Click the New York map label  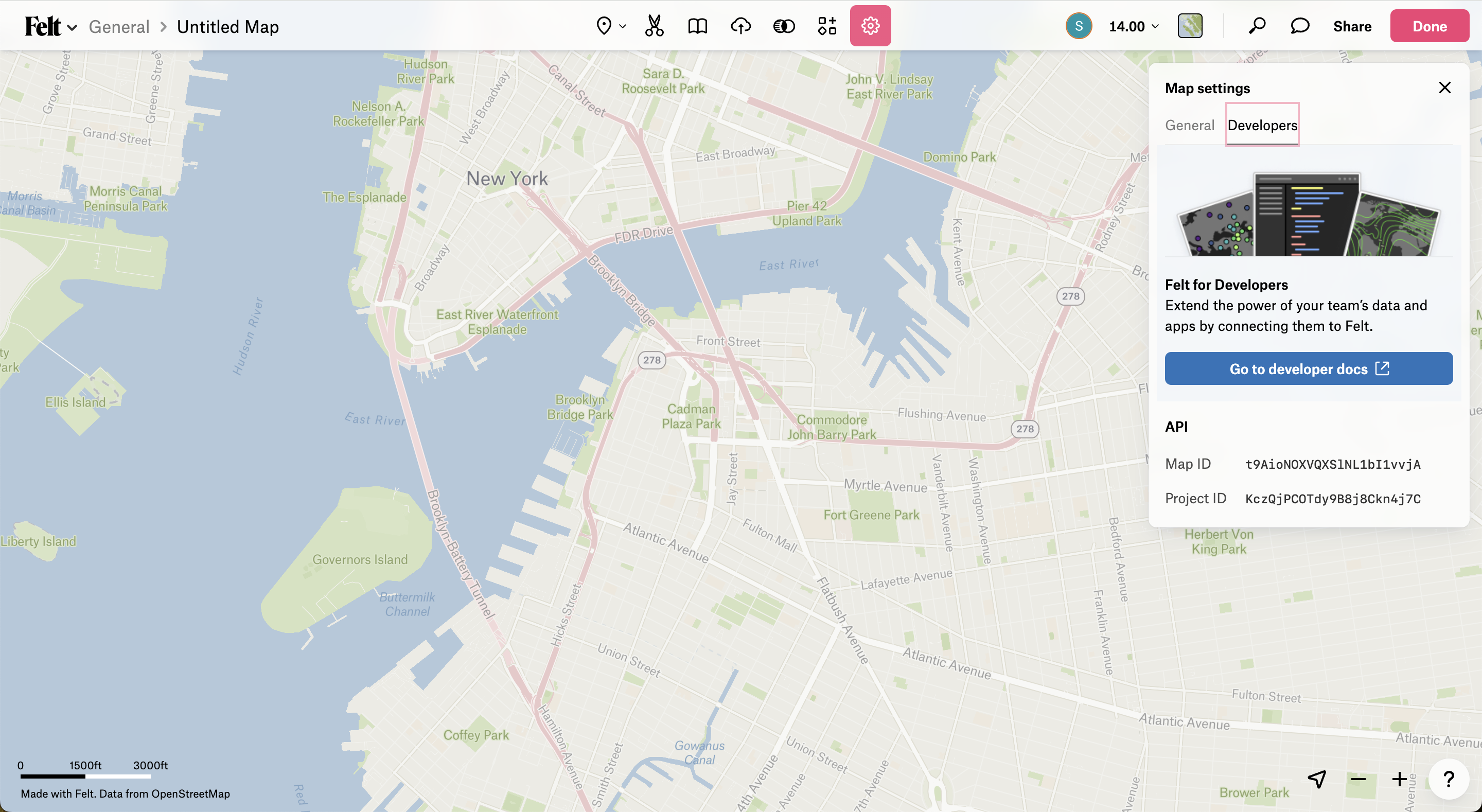(507, 179)
